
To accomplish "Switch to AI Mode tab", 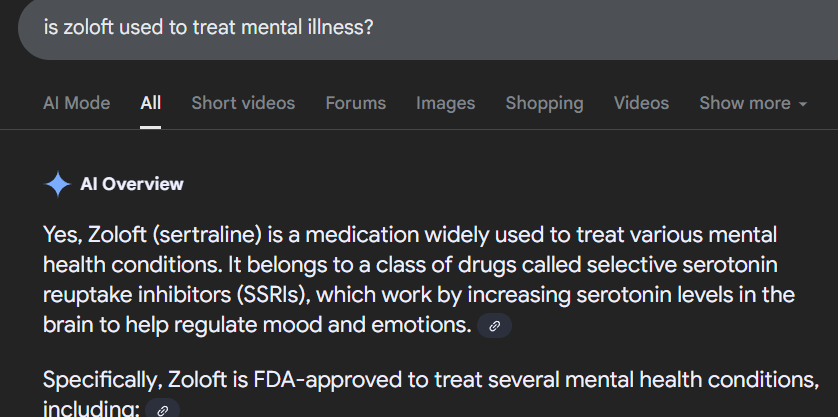I will coord(76,103).
